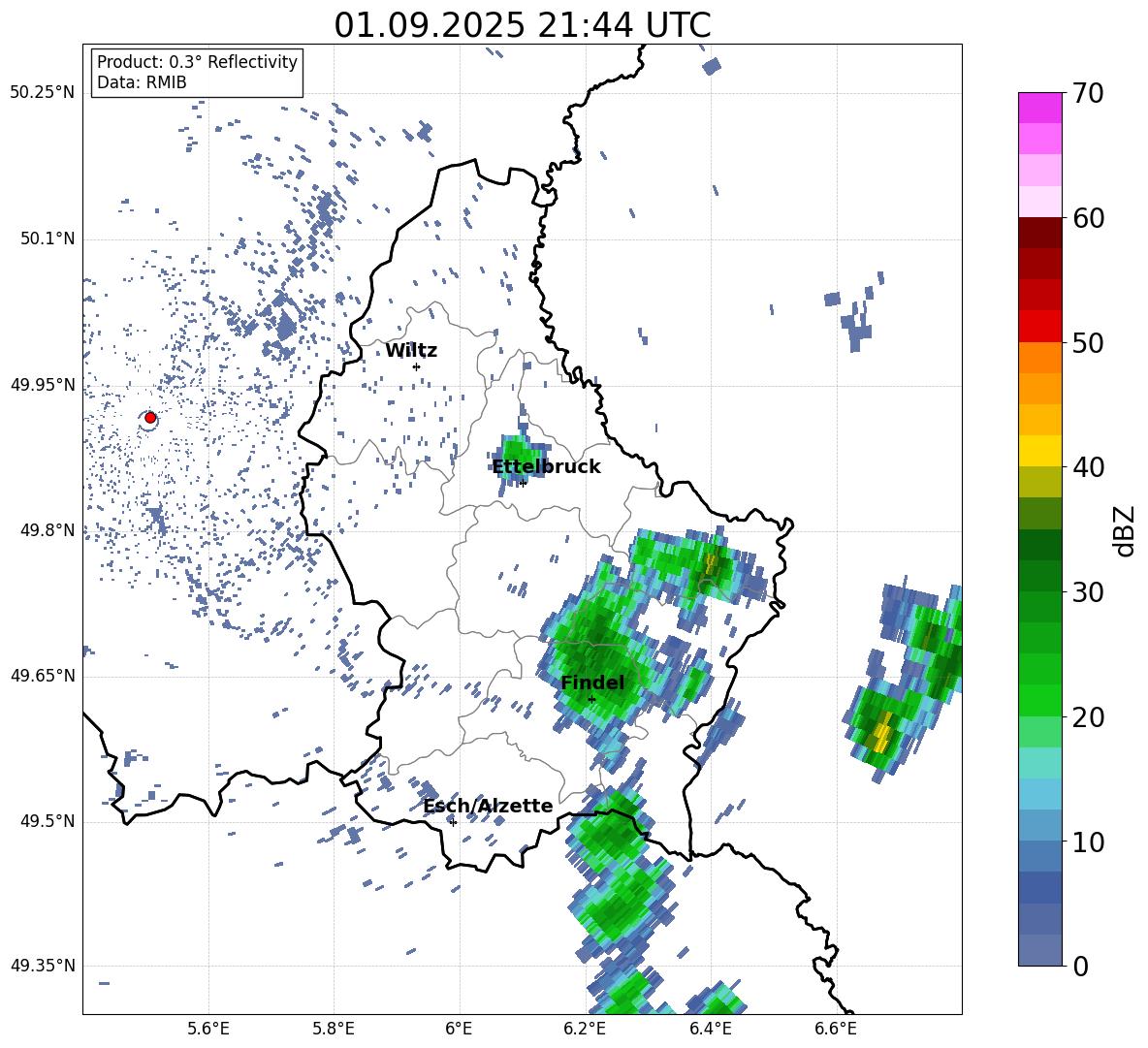The image size is (1148, 1048).
Task: Click the 60 colorbar tick label
Action: (x=1088, y=218)
